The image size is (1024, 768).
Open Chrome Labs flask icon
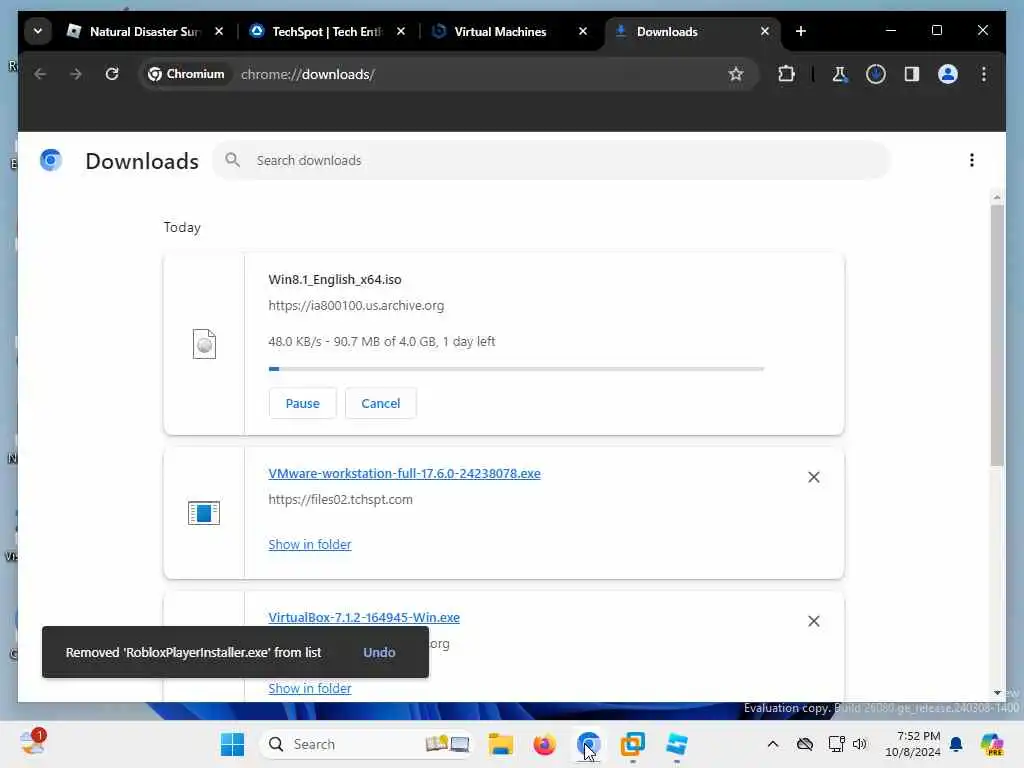[840, 74]
